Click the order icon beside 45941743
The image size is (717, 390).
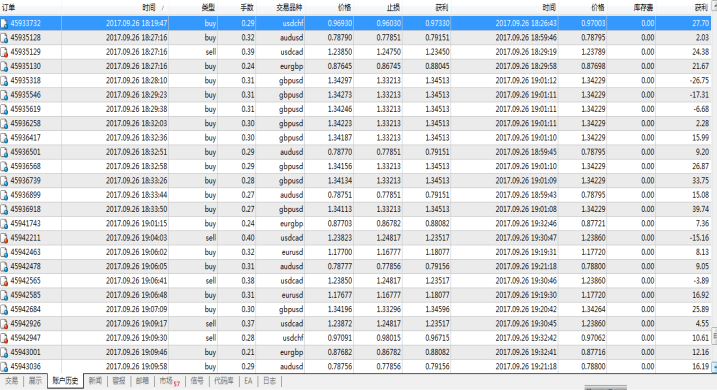(4, 224)
